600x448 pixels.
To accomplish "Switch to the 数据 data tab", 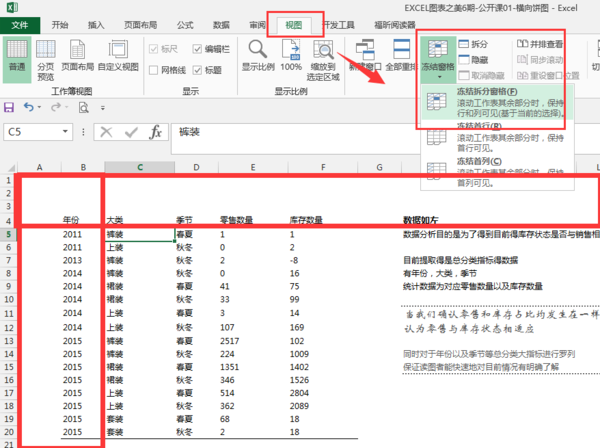I will (x=221, y=25).
